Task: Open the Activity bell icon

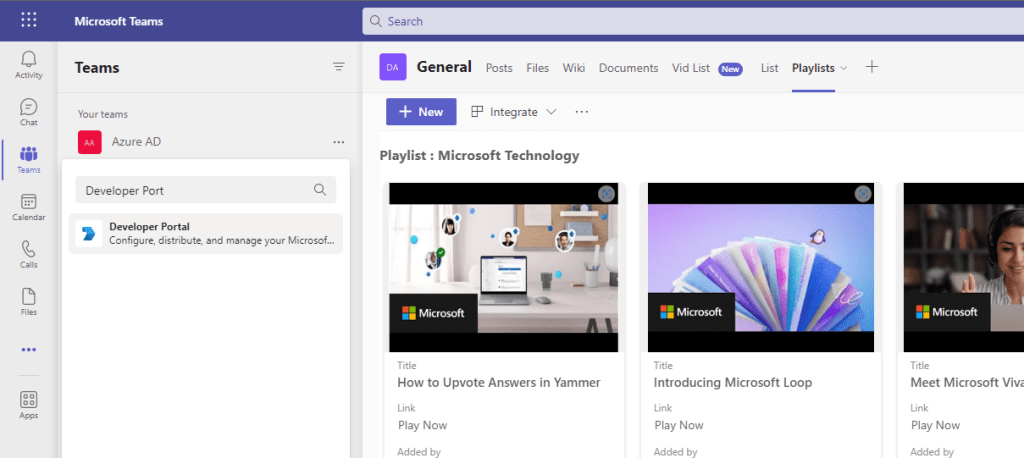Action: [x=28, y=64]
